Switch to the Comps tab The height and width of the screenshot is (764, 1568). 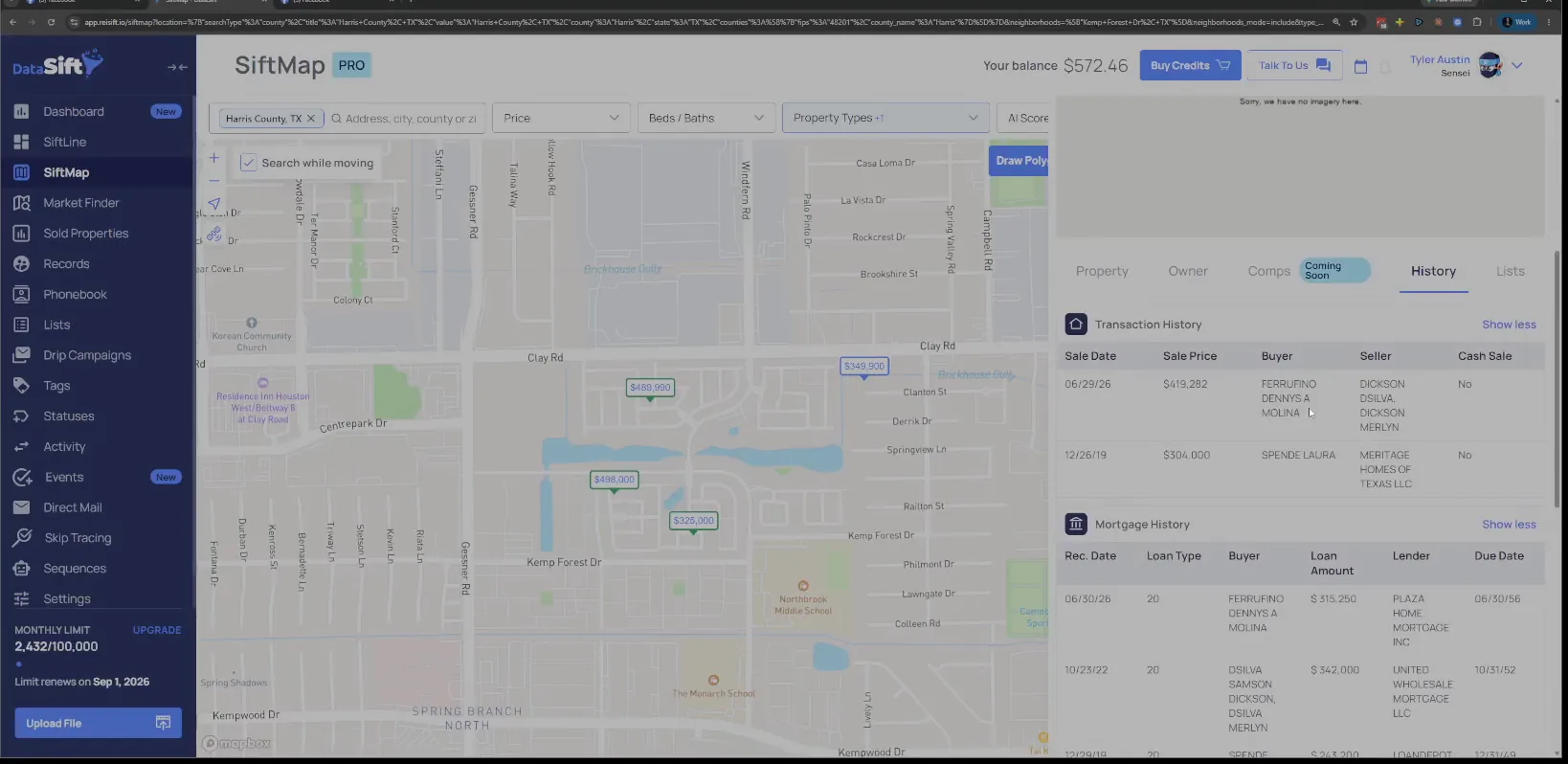point(1269,272)
